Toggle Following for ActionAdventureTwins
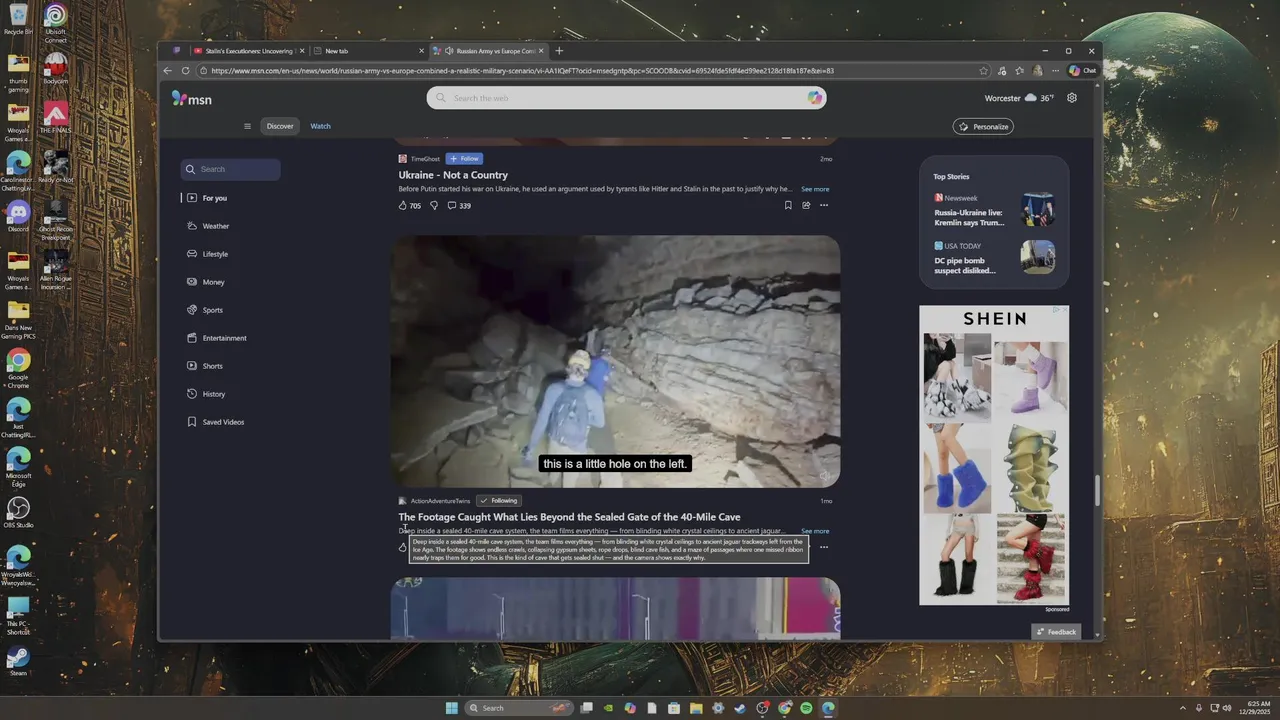The height and width of the screenshot is (720, 1280). pos(499,501)
